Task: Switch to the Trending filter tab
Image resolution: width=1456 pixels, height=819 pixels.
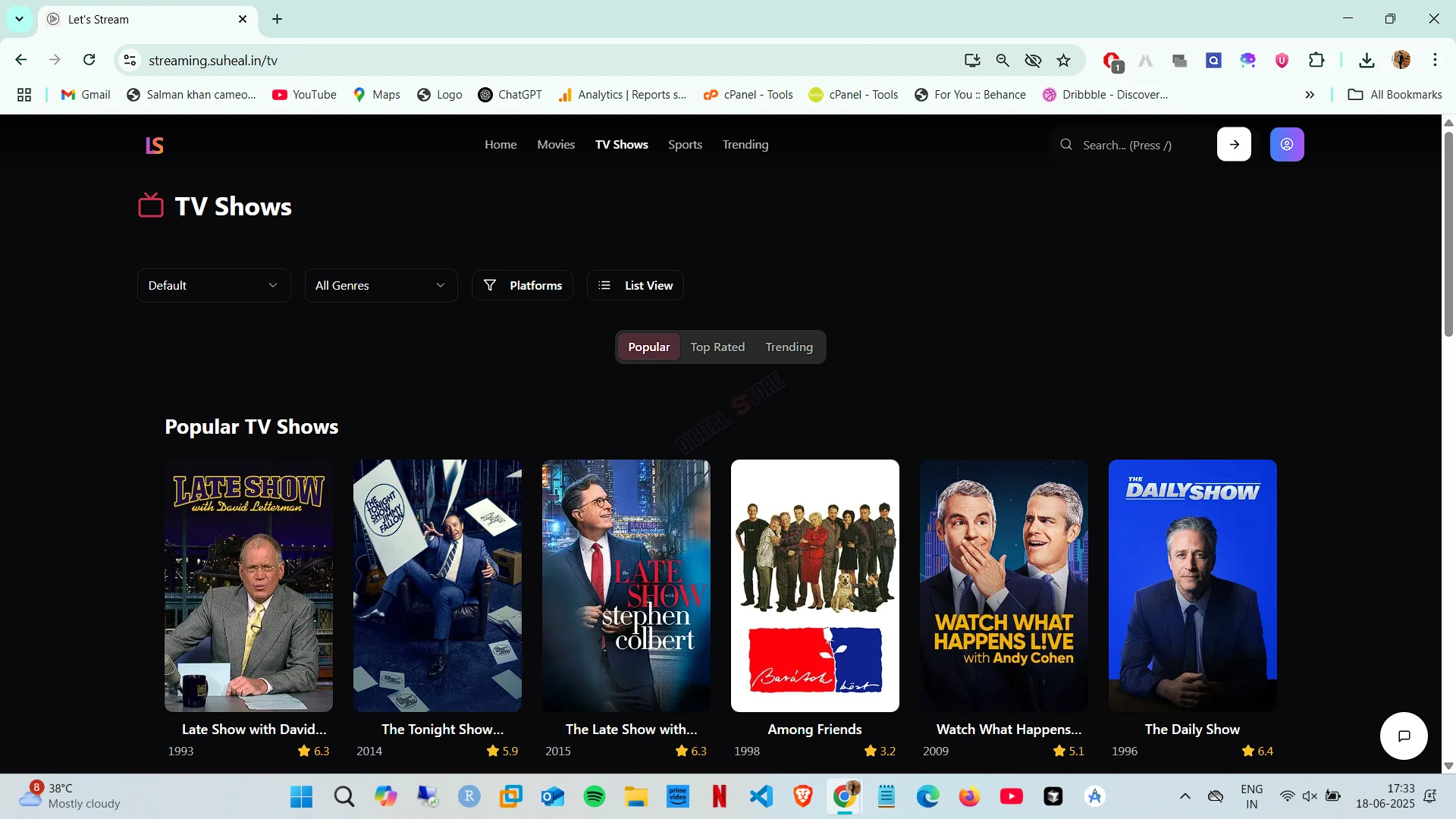Action: pos(789,347)
